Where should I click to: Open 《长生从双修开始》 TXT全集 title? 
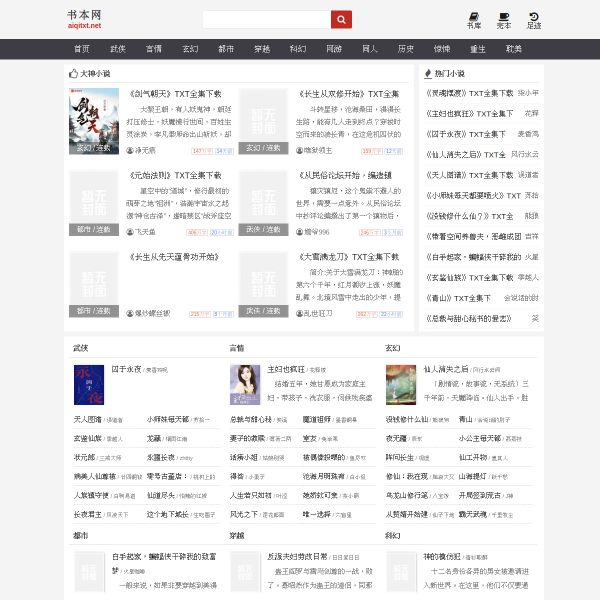349,94
